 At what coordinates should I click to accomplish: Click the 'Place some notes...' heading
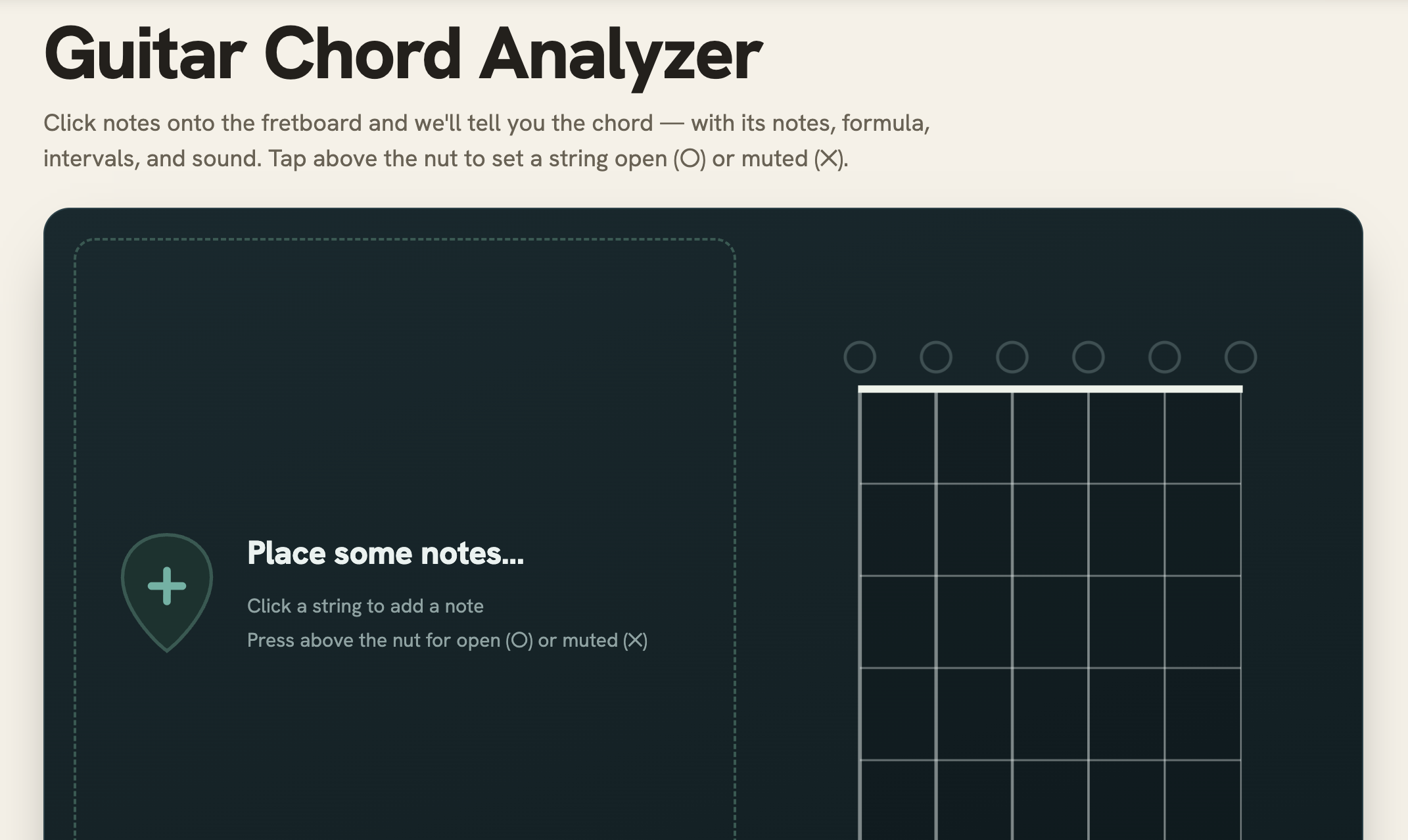[x=385, y=553]
